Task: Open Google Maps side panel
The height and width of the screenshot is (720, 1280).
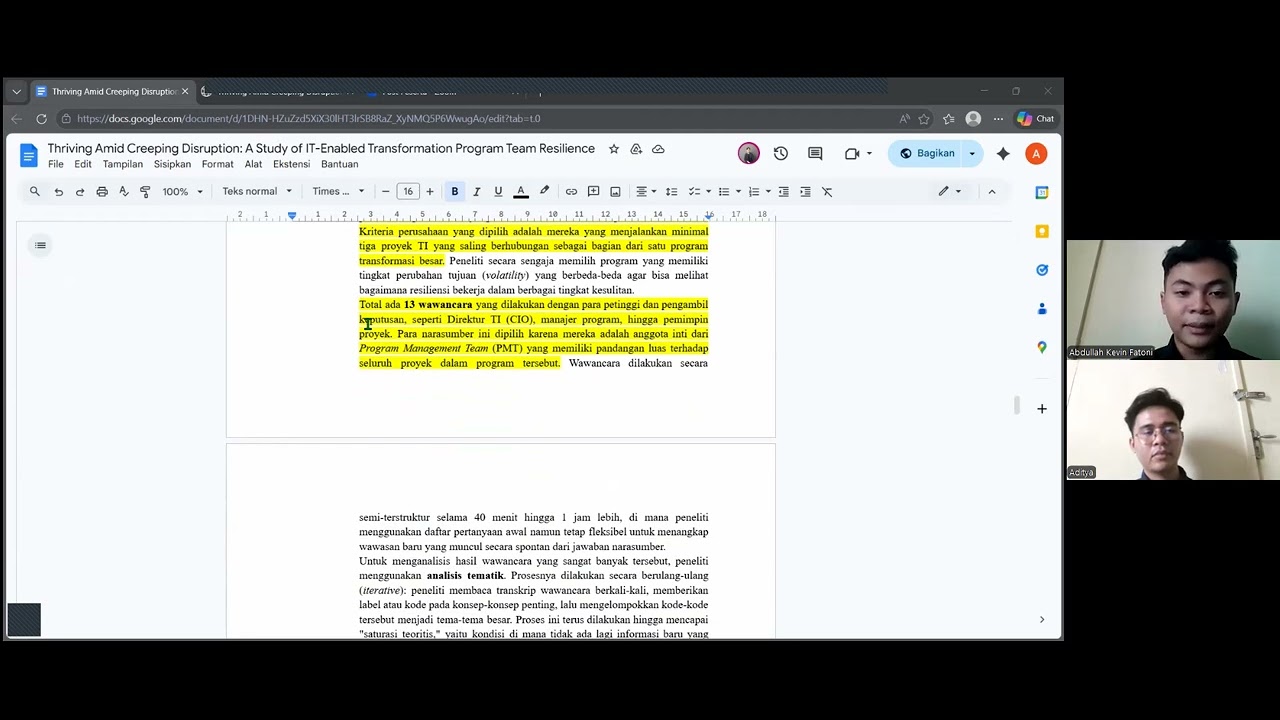Action: click(1042, 347)
